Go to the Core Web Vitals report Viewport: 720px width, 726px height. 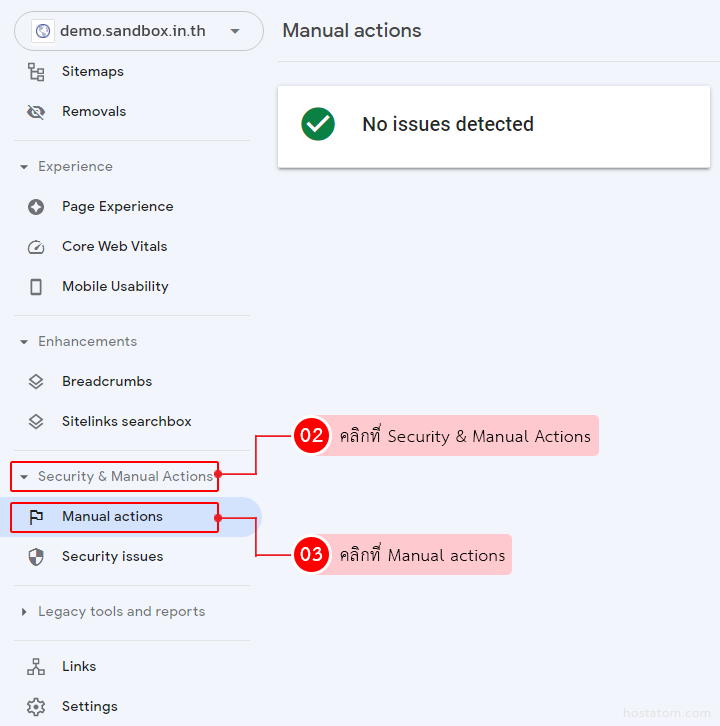[114, 247]
